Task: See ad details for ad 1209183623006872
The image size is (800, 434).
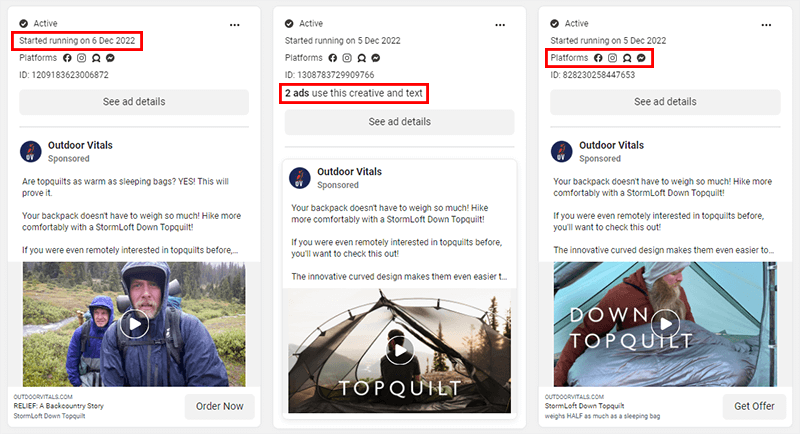Action: coord(134,102)
